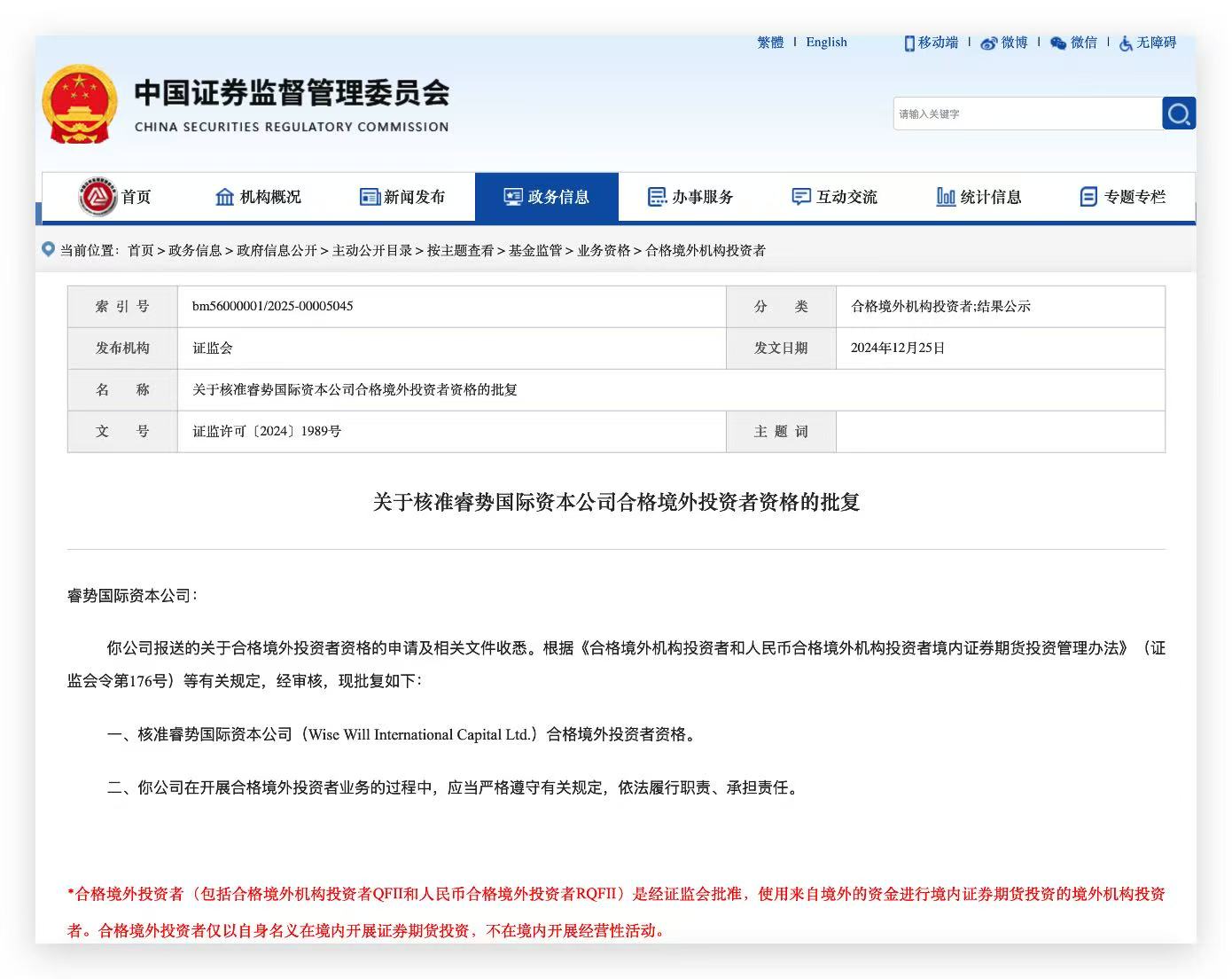Click the CSRC national emblem logo
This screenshot has height=979, width=1232.
pyautogui.click(x=79, y=105)
